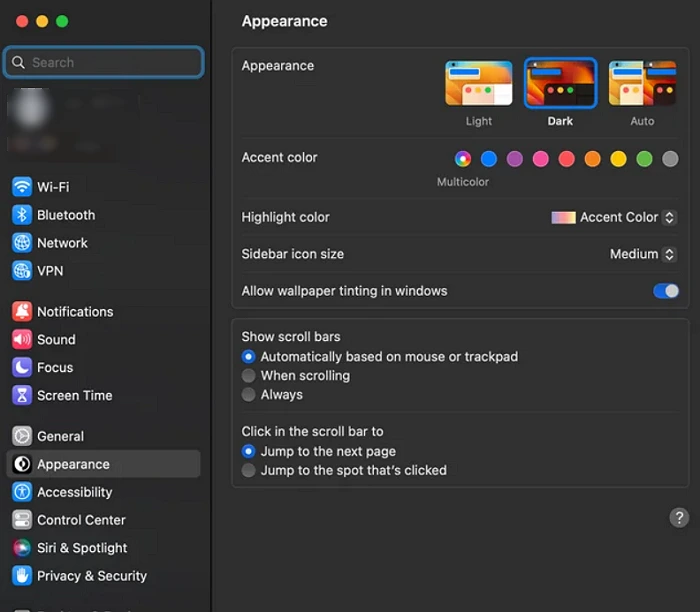Viewport: 700px width, 612px height.
Task: Open the Siri & Spotlight pane
Action: [104, 548]
